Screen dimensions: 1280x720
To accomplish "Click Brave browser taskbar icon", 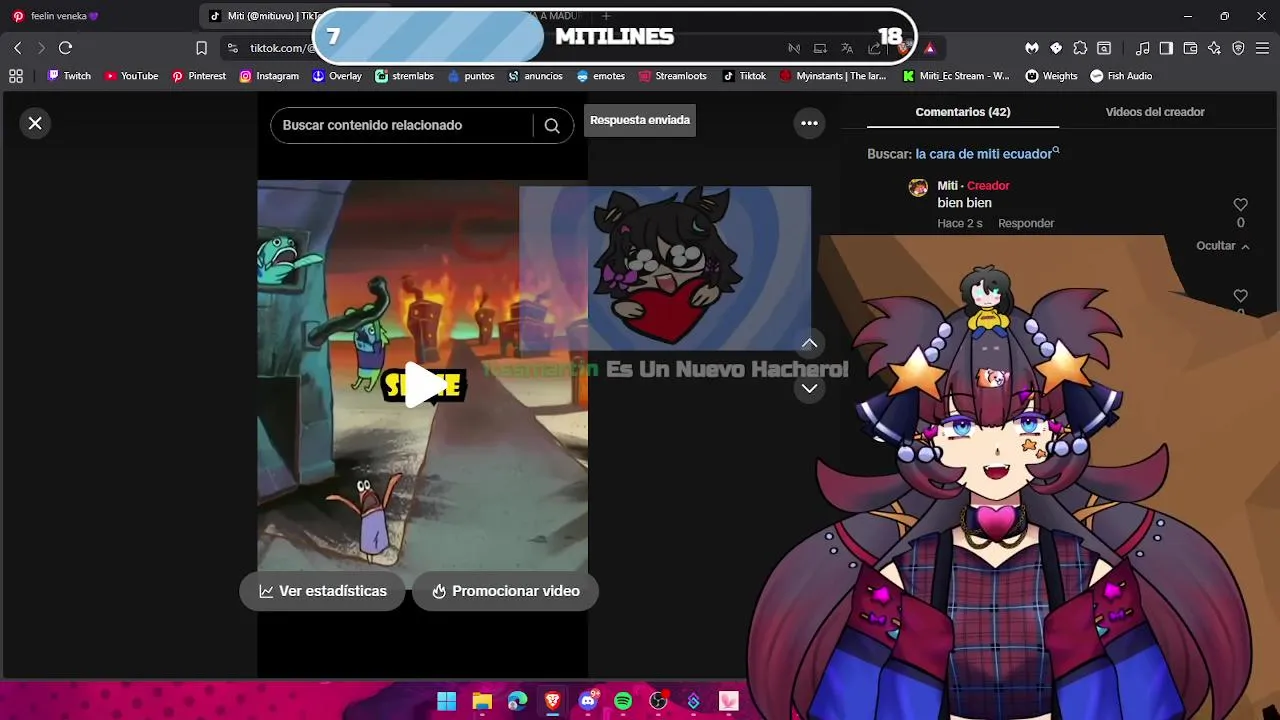I will (552, 701).
